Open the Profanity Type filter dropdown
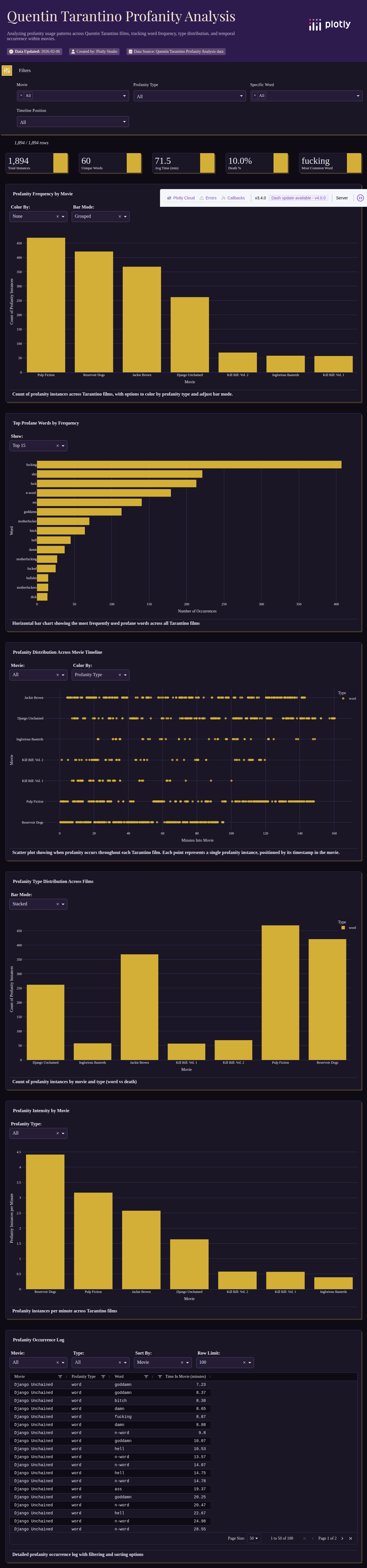Image resolution: width=367 pixels, height=1568 pixels. [189, 96]
